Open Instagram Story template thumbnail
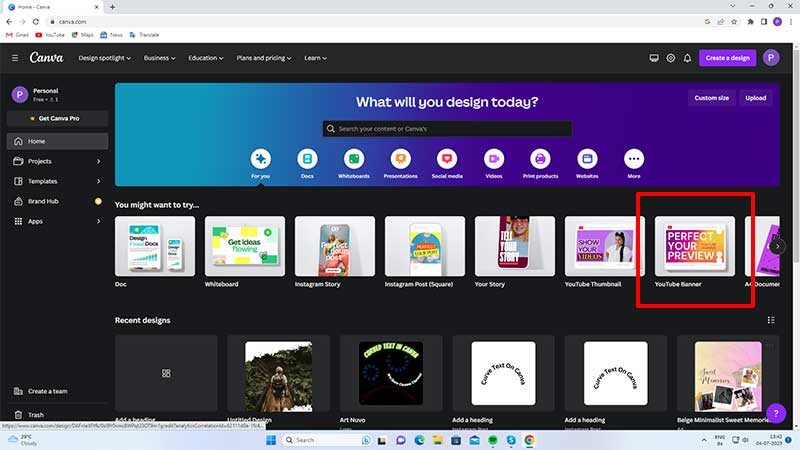Screen dimensions: 800x450 pos(335,246)
